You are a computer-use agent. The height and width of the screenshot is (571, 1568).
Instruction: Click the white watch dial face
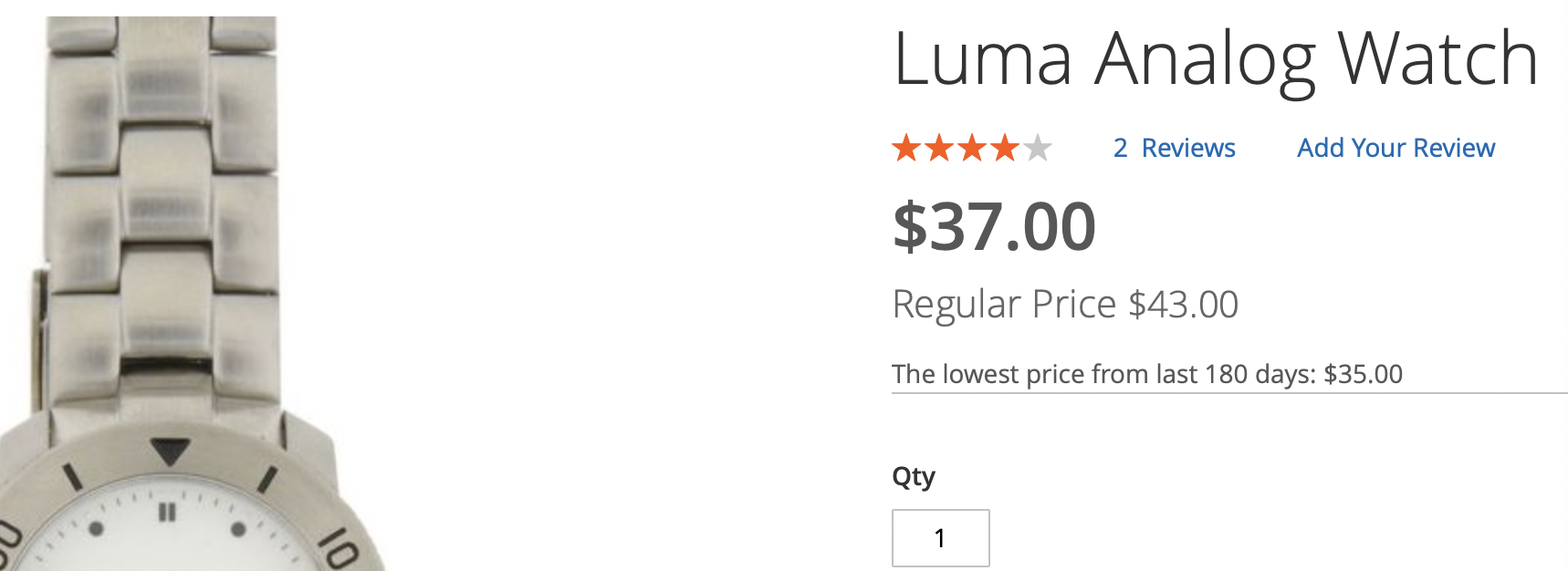pyautogui.click(x=164, y=547)
